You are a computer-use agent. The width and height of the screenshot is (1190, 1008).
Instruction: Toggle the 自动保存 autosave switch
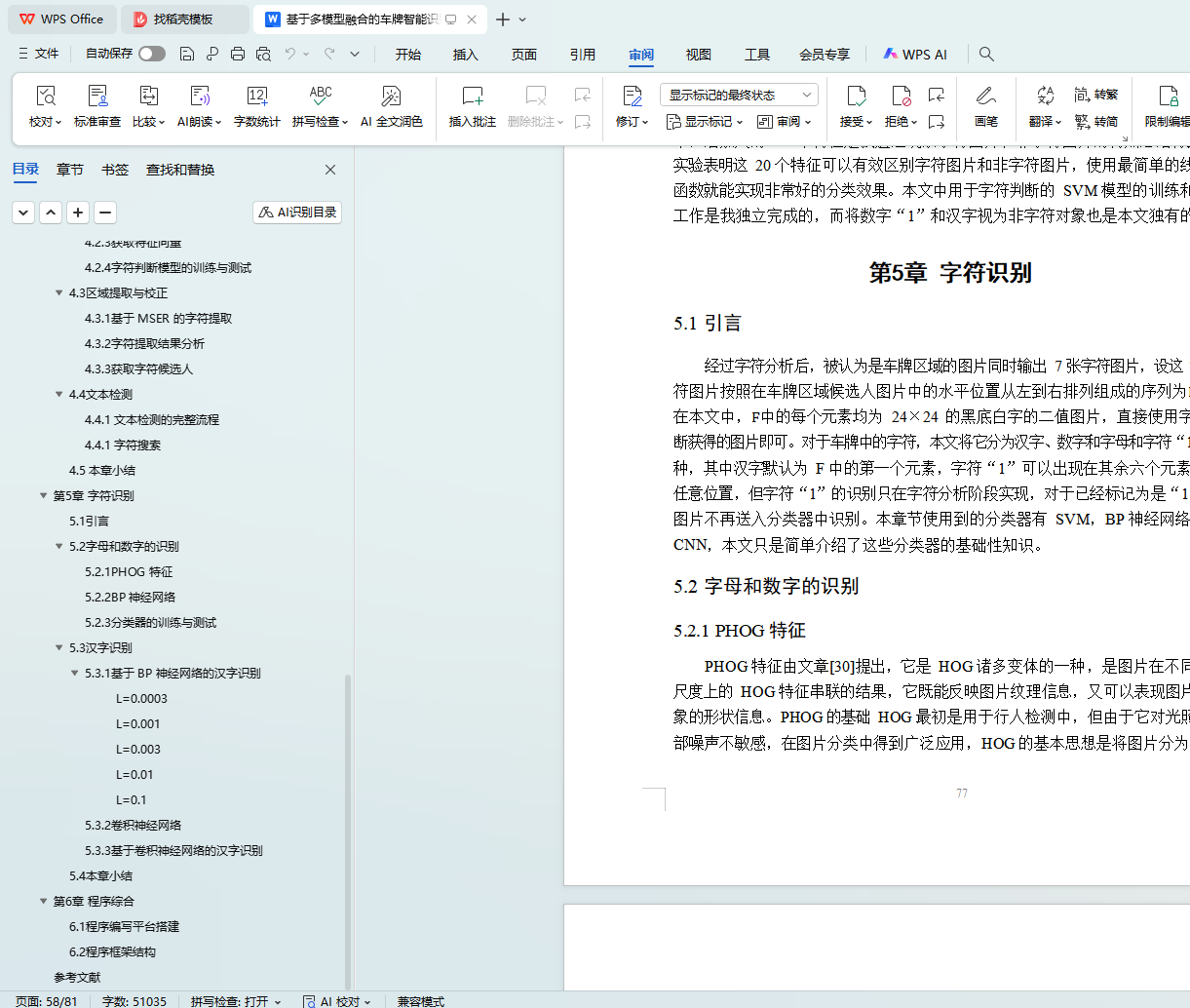152,55
